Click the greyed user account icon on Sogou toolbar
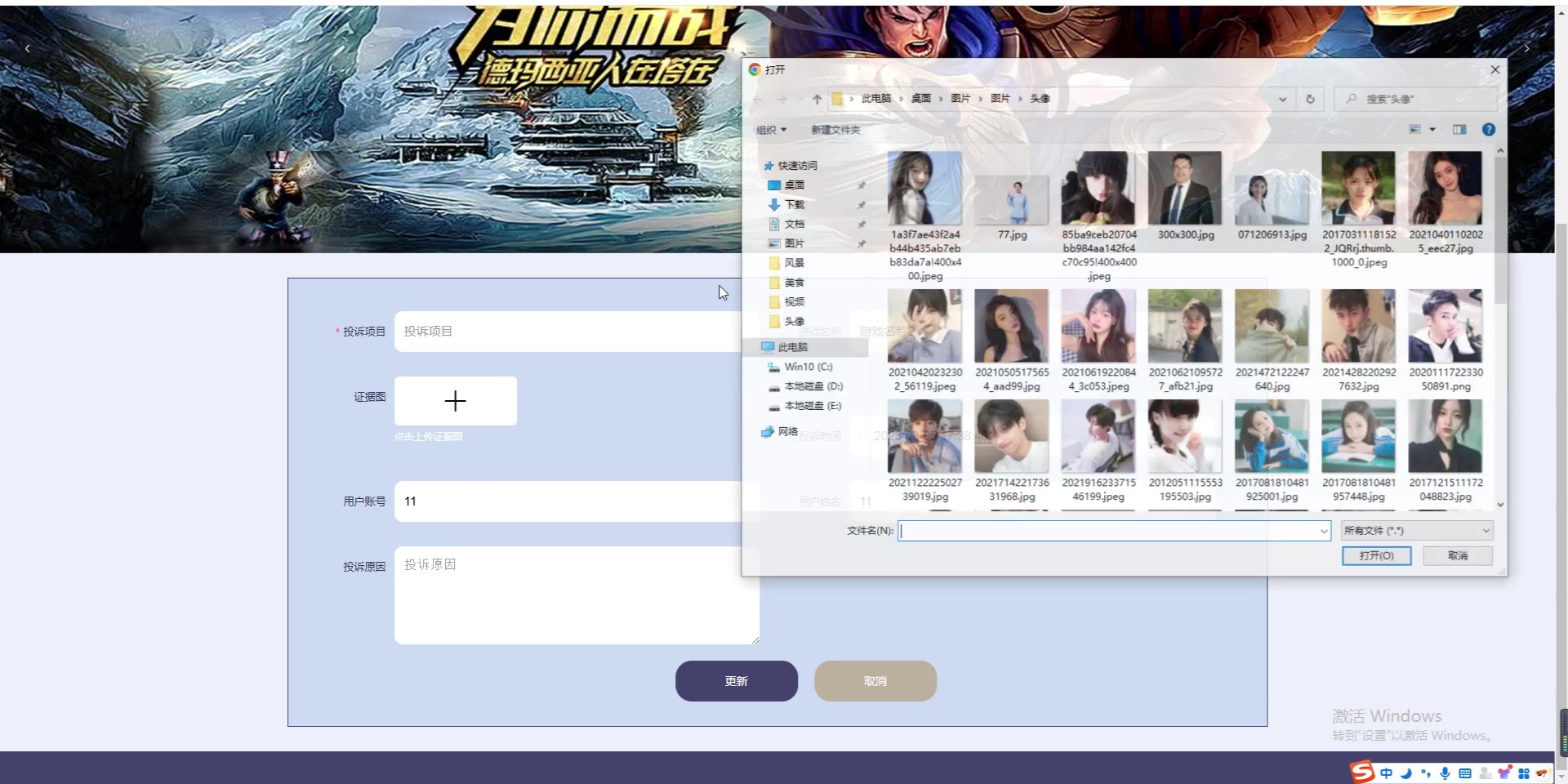This screenshot has width=1568, height=784. tap(1485, 773)
